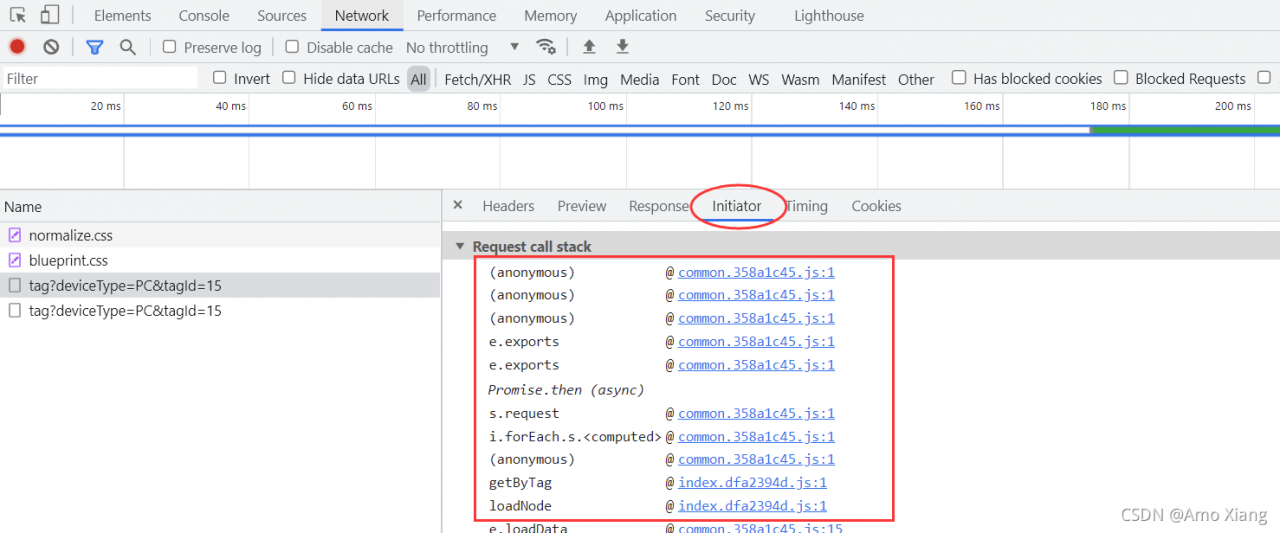Check Hide data URLs checkbox
This screenshot has height=533, width=1280.
tap(289, 78)
